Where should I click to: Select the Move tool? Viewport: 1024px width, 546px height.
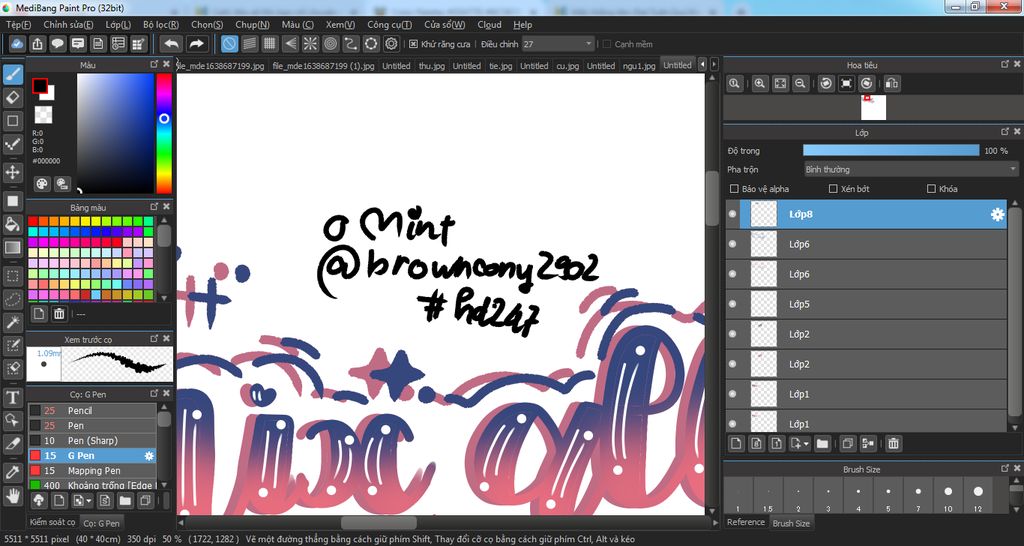[x=12, y=172]
